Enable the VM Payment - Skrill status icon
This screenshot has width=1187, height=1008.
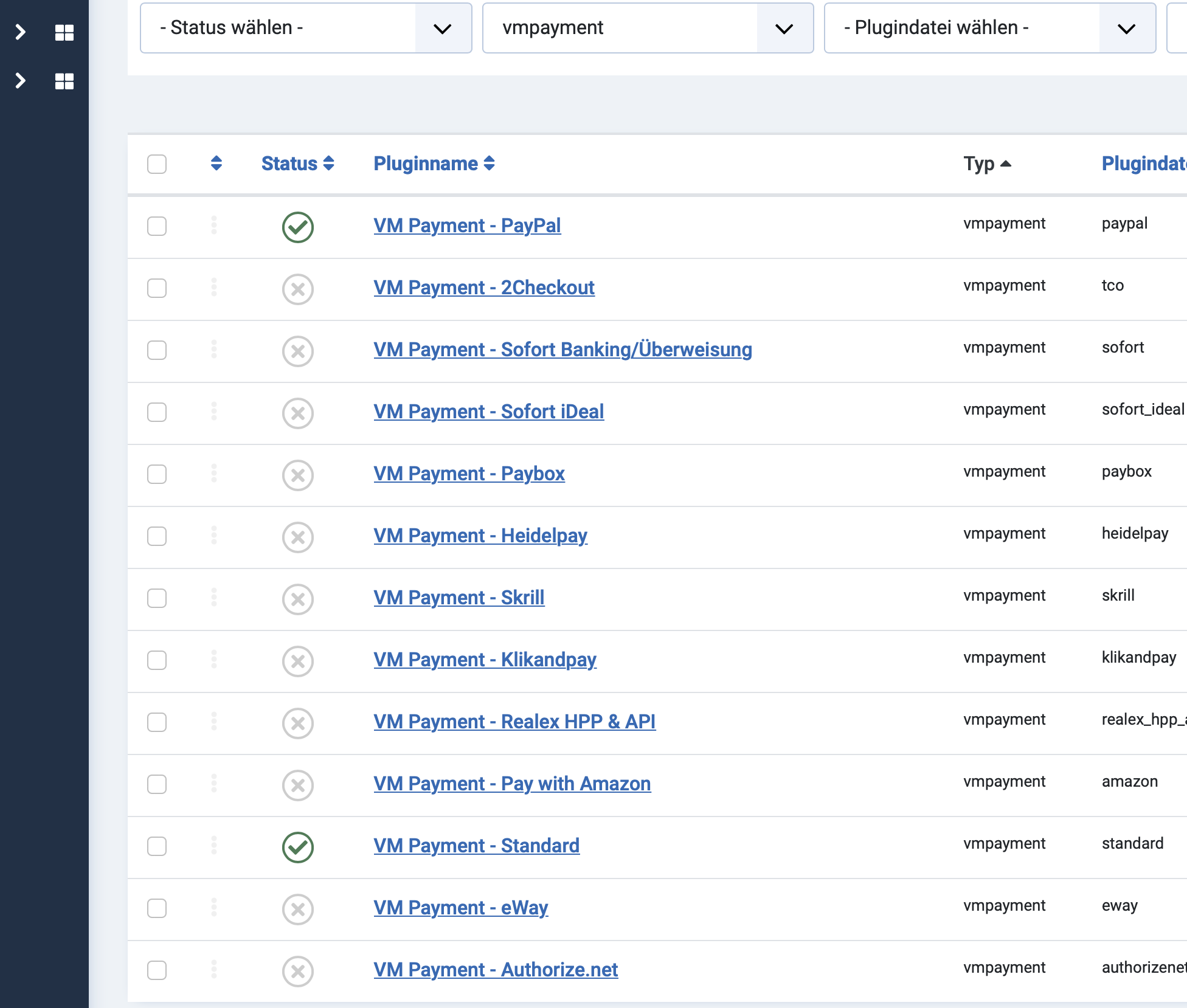297,599
